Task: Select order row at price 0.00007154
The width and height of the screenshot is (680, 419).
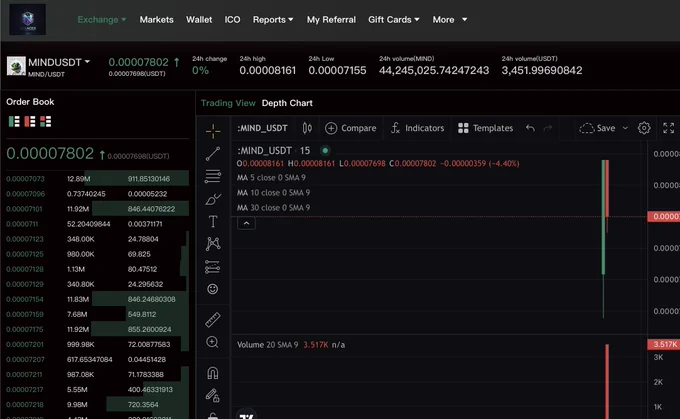Action: [97, 299]
